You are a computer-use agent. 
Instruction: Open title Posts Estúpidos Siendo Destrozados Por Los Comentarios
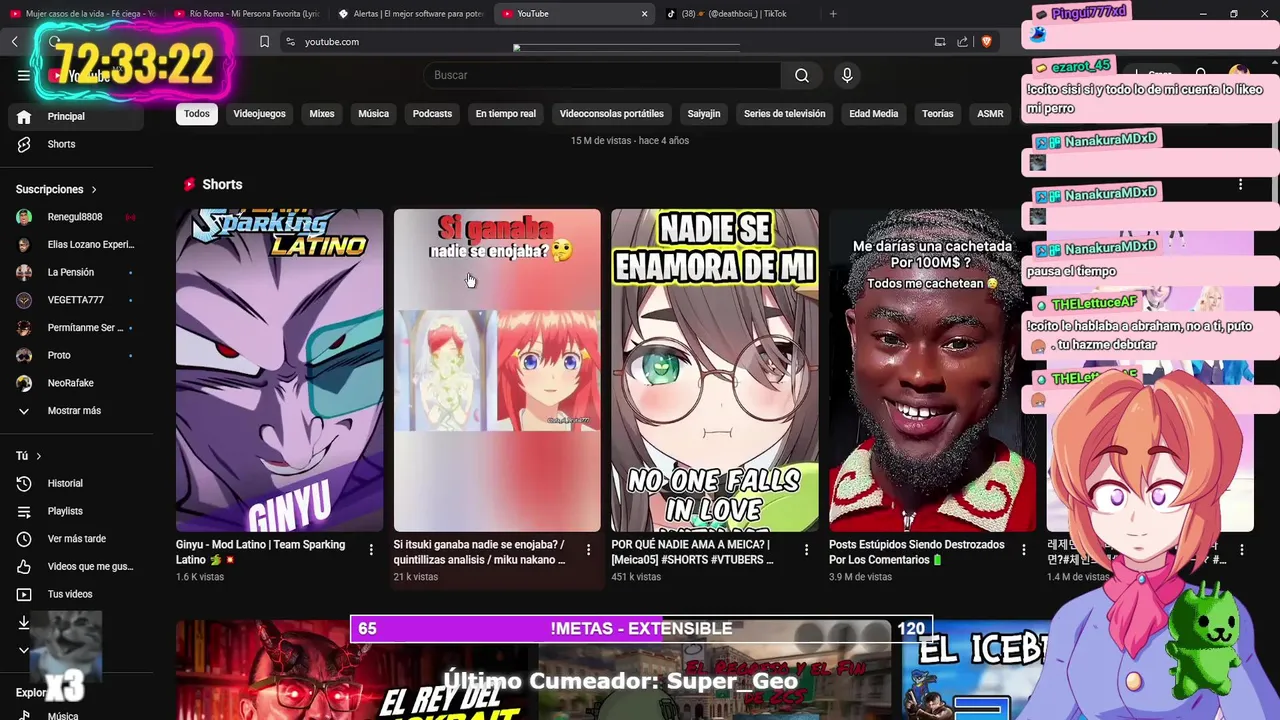[917, 552]
